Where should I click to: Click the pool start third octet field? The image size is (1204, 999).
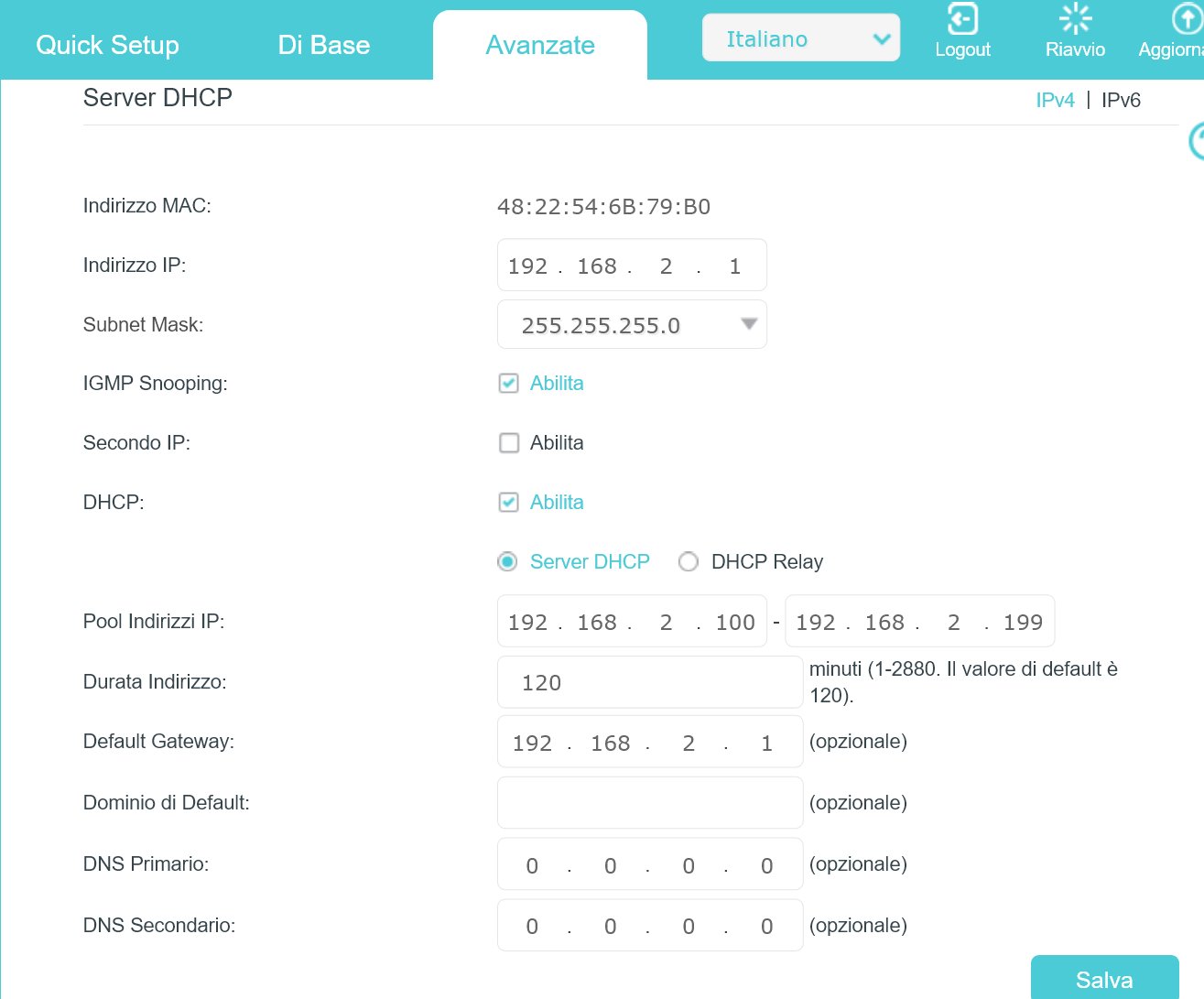click(x=666, y=623)
